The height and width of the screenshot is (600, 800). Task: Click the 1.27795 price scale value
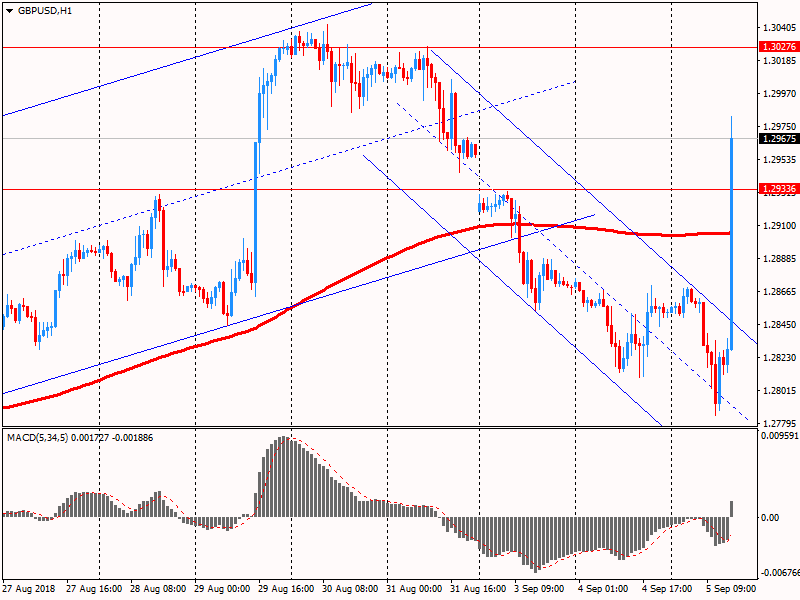coord(779,423)
